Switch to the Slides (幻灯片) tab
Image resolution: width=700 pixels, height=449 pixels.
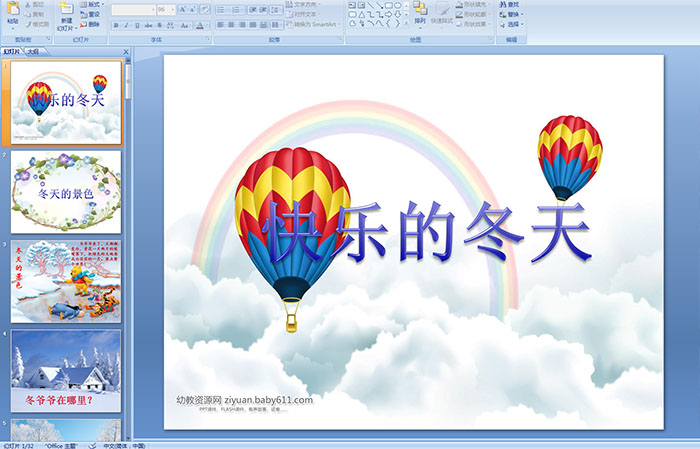tap(11, 50)
